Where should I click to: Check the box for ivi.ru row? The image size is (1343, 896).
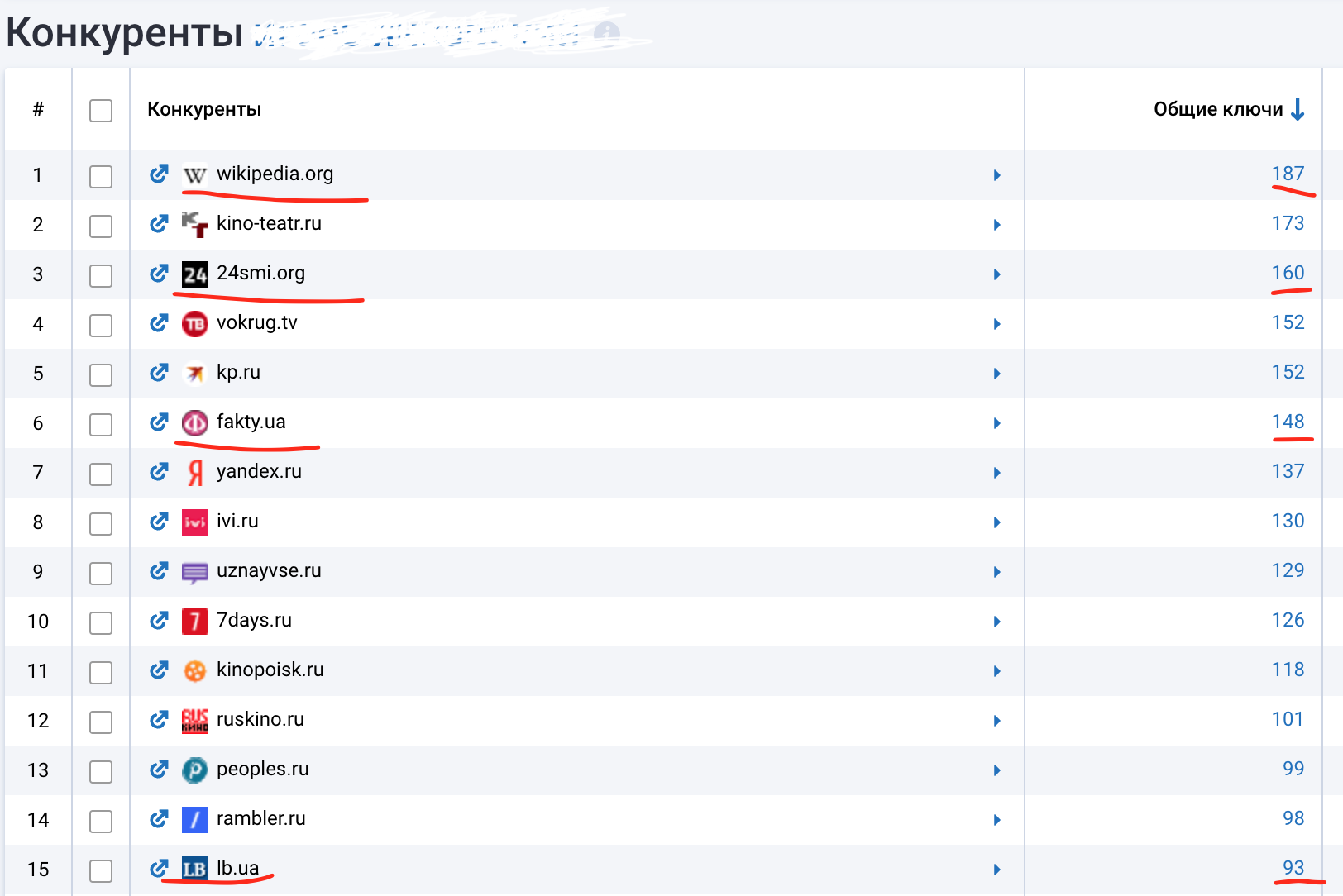[x=101, y=524]
